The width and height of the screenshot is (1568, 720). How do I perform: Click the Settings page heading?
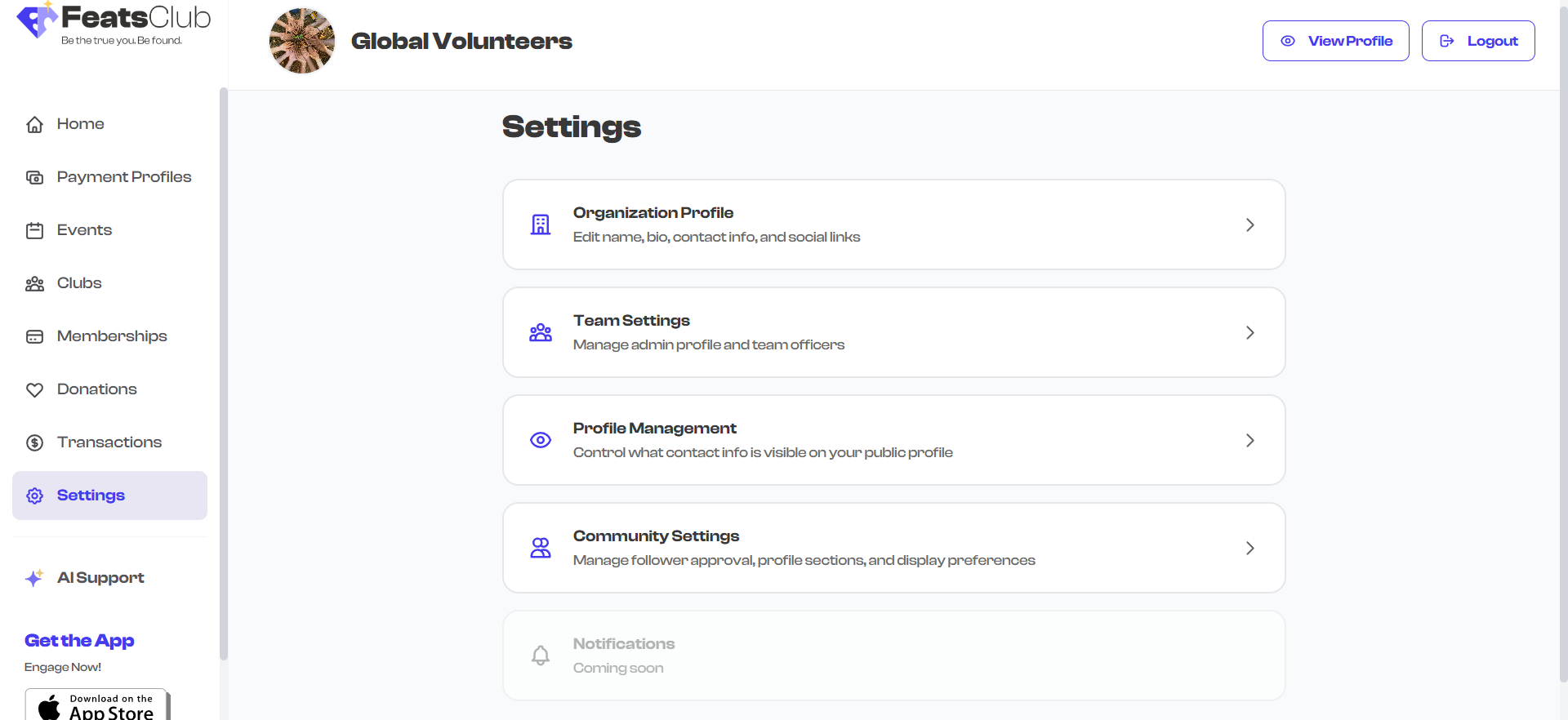572,127
